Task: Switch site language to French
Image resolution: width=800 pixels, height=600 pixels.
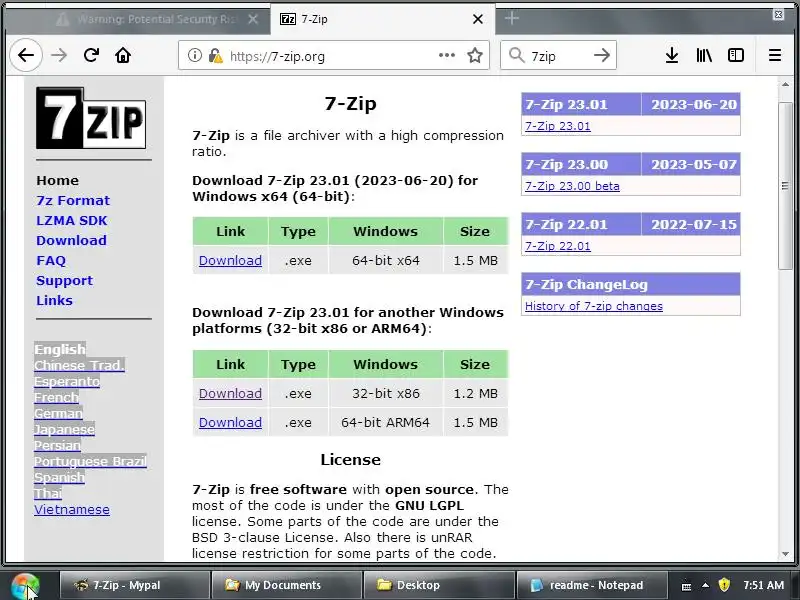Action: pyautogui.click(x=56, y=397)
